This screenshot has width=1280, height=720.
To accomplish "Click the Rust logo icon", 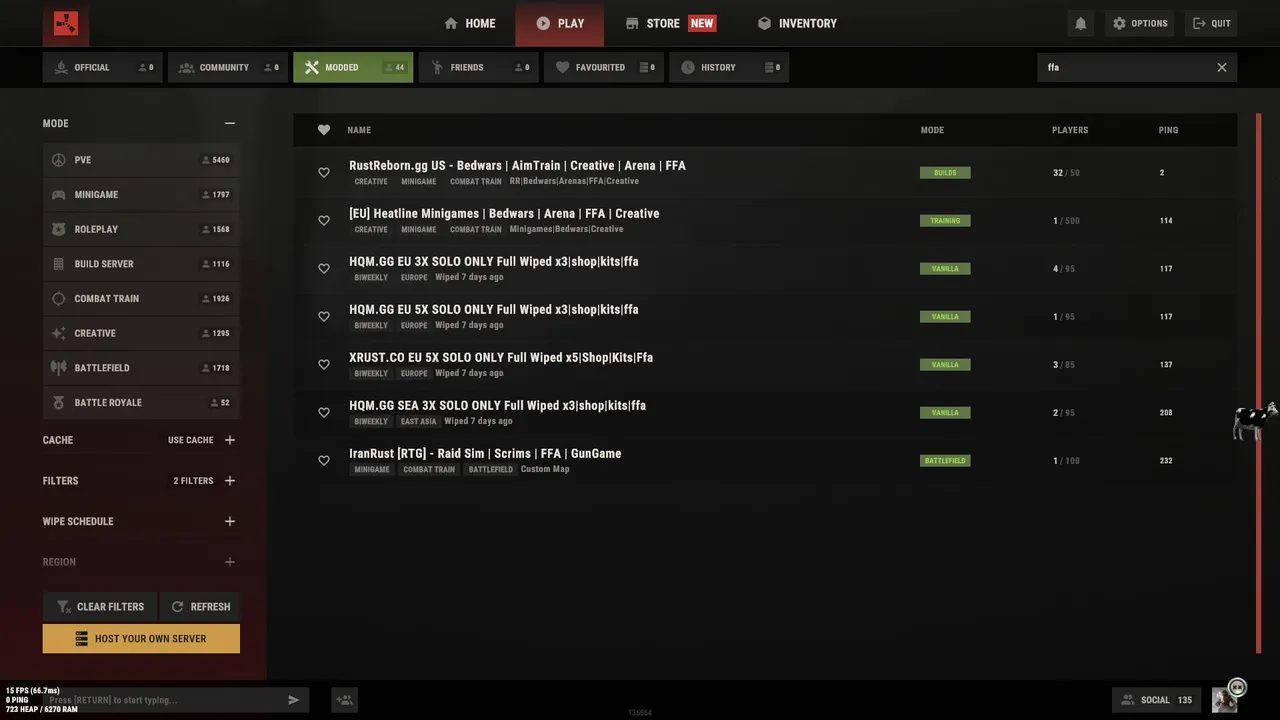I will point(66,23).
